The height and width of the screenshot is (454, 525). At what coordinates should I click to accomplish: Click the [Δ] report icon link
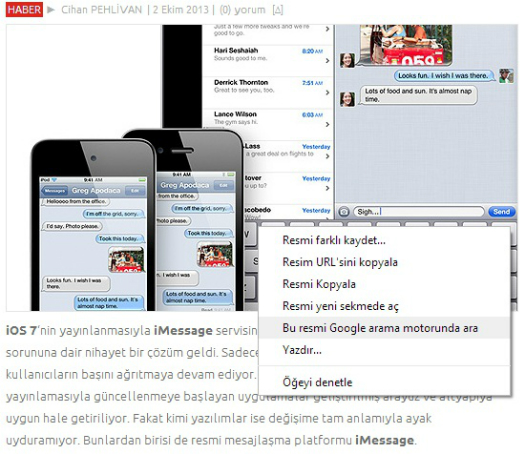(x=278, y=10)
